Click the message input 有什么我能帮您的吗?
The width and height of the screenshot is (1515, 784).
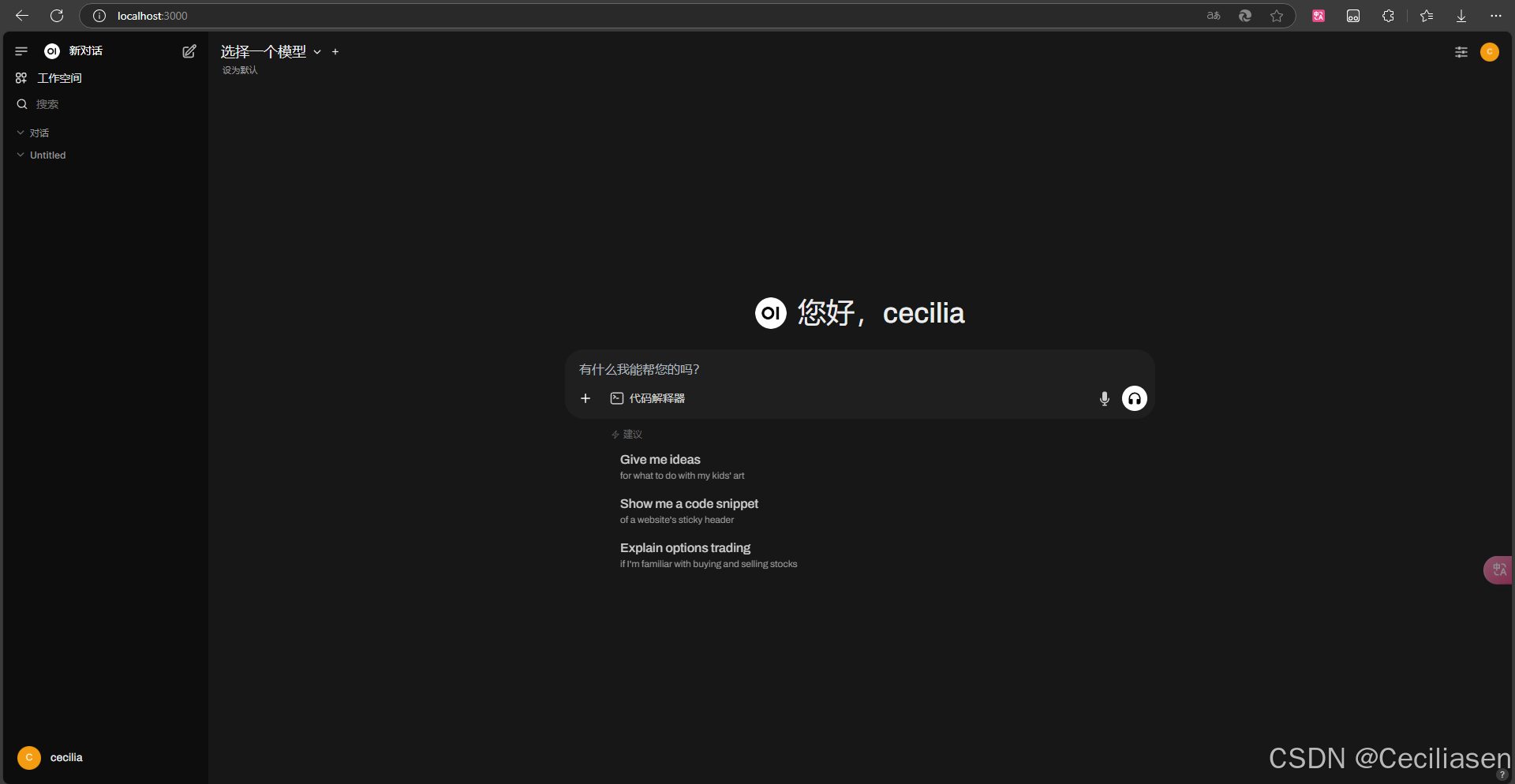(860, 369)
